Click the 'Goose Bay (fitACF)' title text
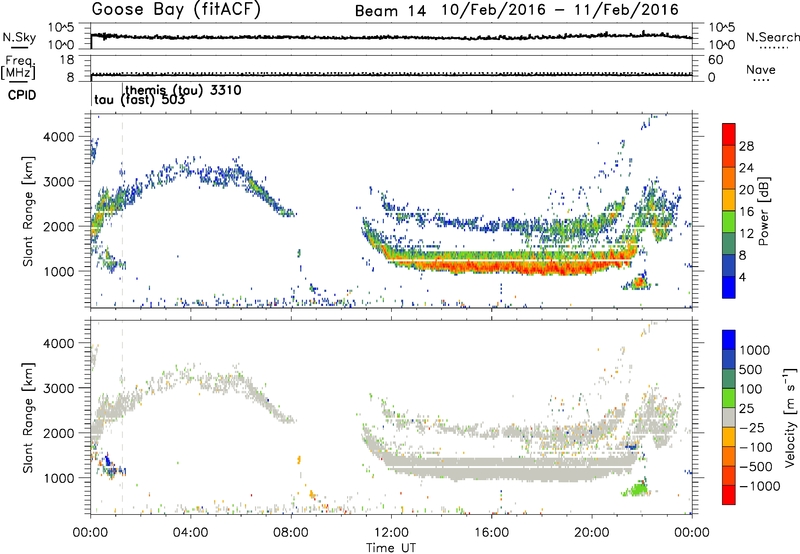Image resolution: width=800 pixels, height=554 pixels. (176, 10)
